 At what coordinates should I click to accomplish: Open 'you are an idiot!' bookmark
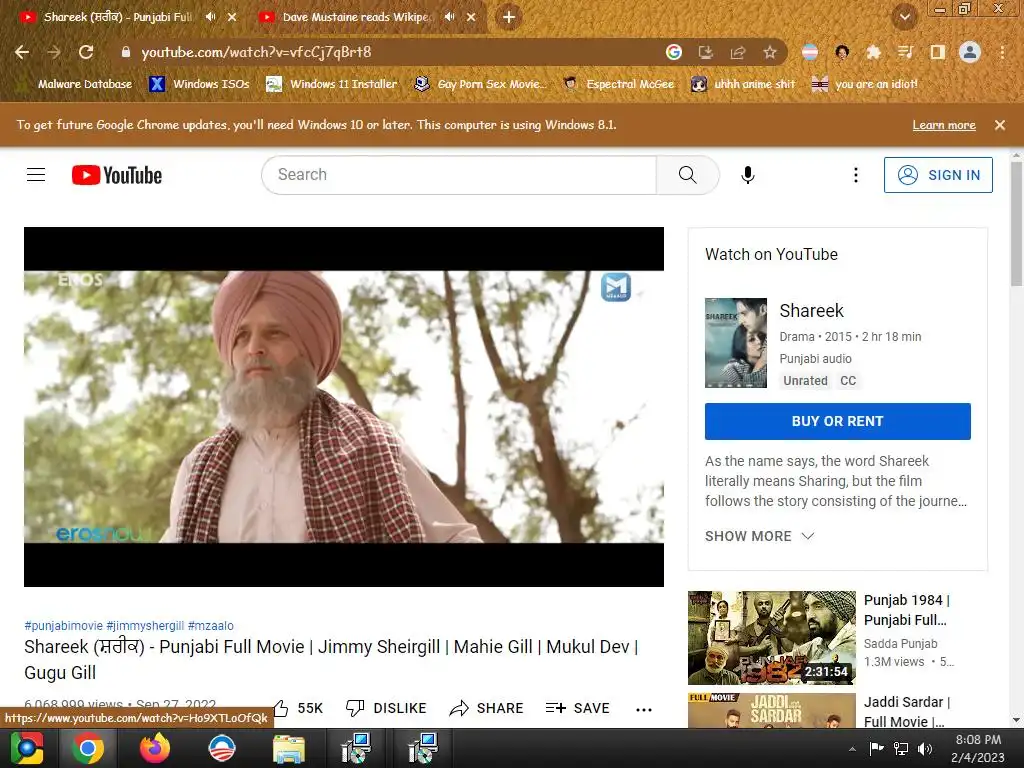pos(864,84)
